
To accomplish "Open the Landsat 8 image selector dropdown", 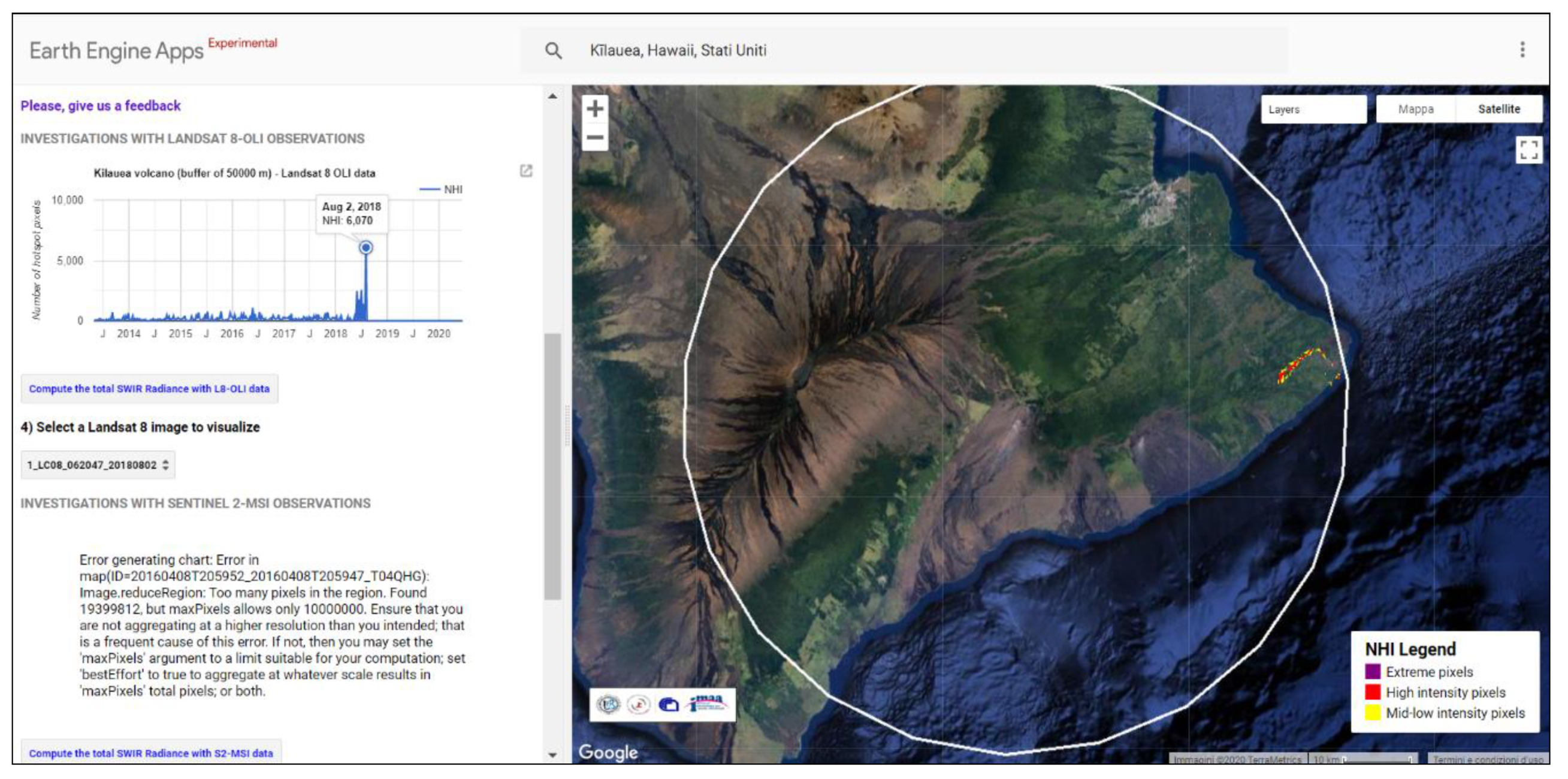I will click(x=98, y=465).
